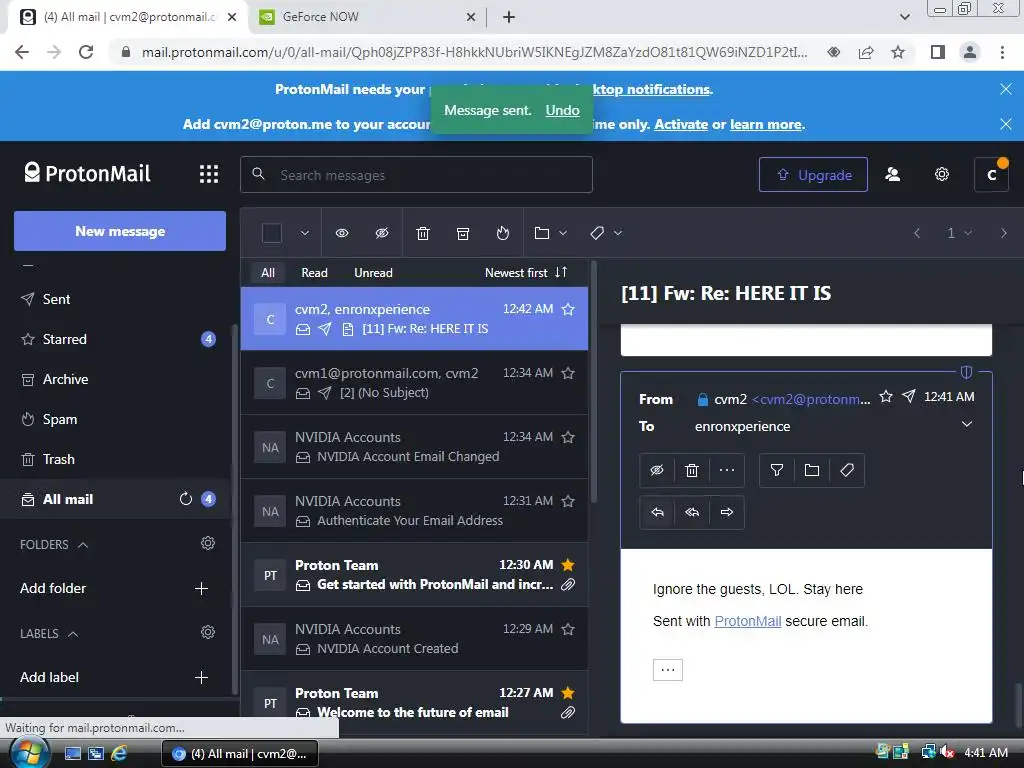
Task: Reply to the open message
Action: (x=657, y=512)
